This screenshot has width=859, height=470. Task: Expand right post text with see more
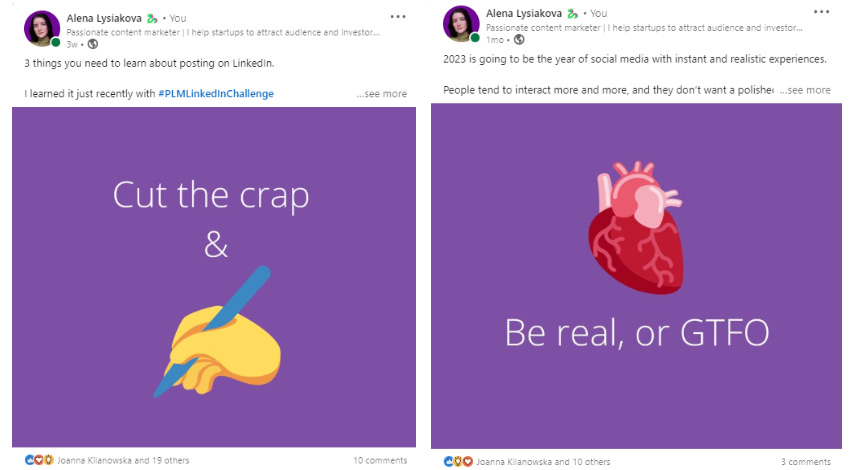pyautogui.click(x=805, y=90)
